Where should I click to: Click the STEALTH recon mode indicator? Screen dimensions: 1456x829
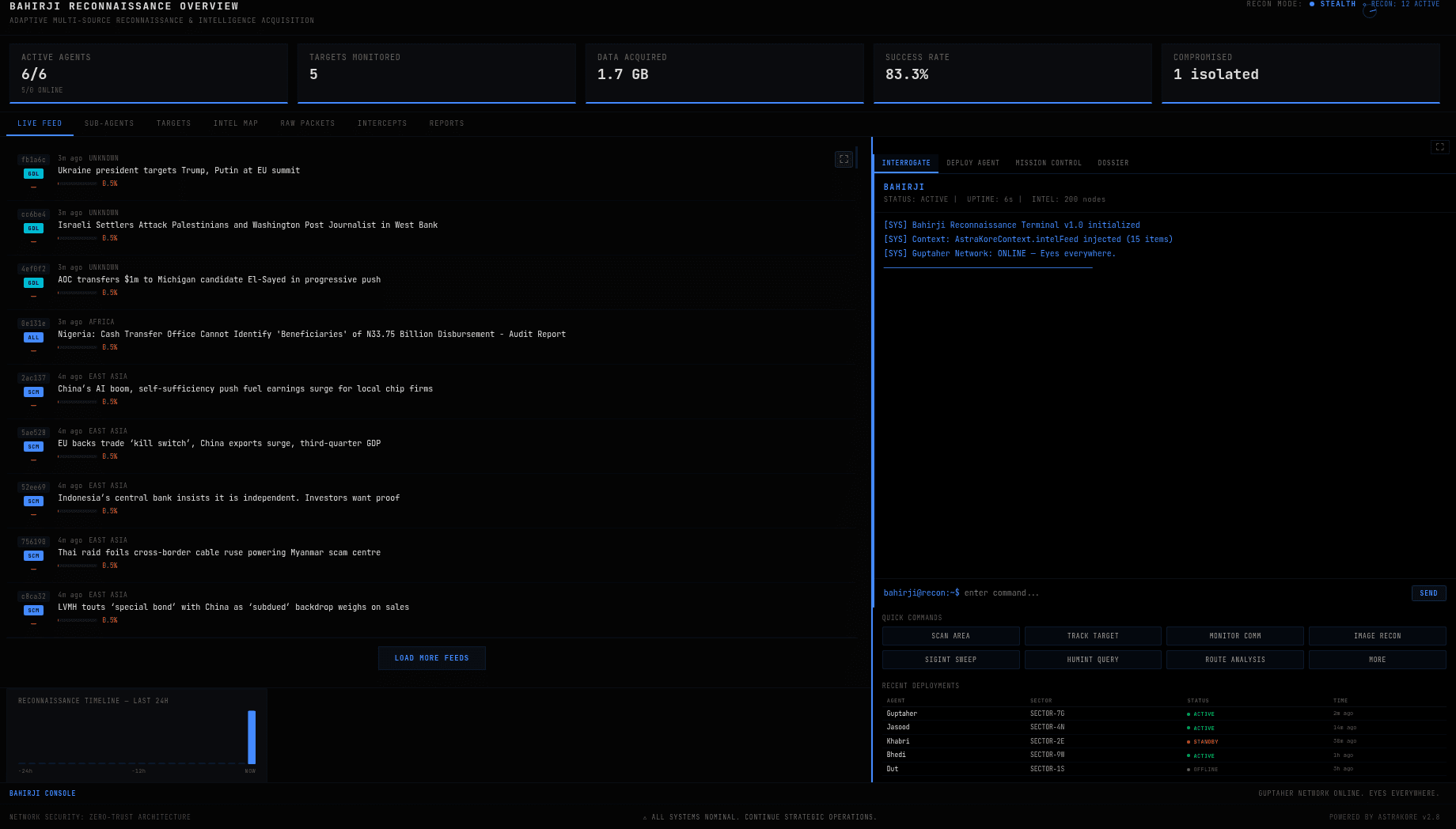pos(1333,4)
